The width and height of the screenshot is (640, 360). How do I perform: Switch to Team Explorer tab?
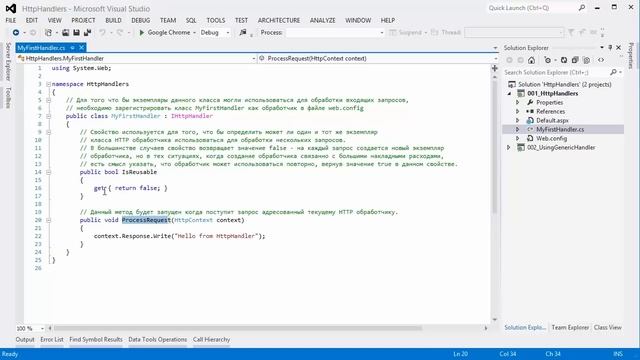point(570,327)
